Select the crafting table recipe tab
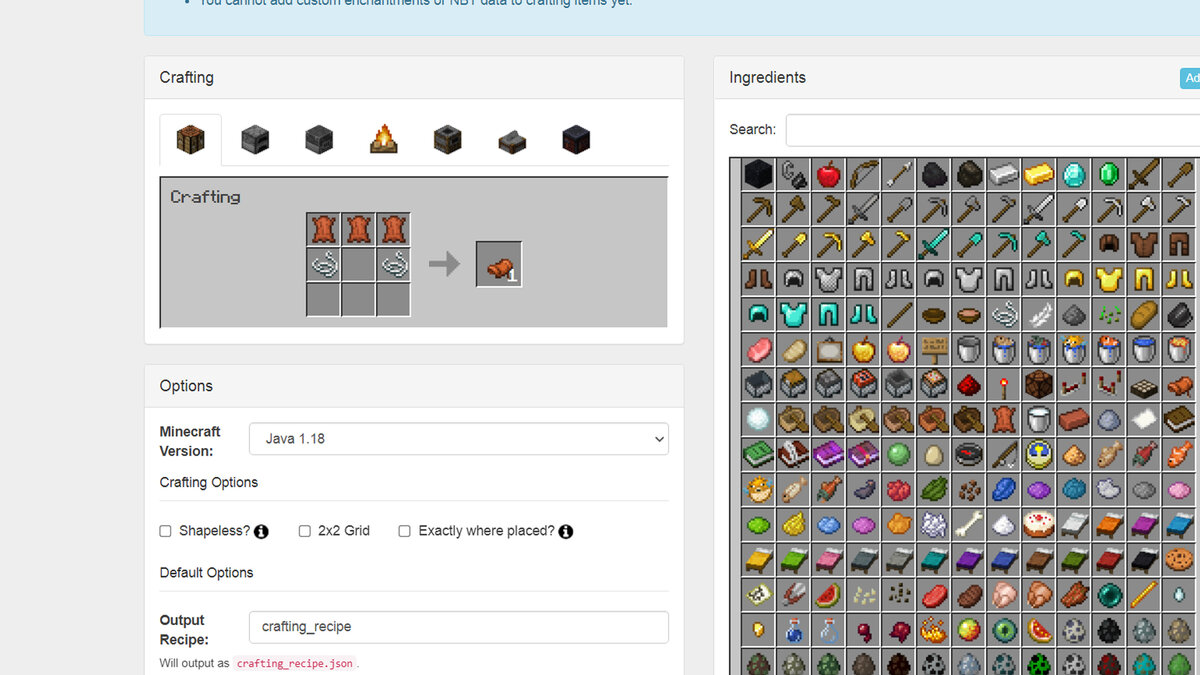The height and width of the screenshot is (675, 1200). [190, 140]
